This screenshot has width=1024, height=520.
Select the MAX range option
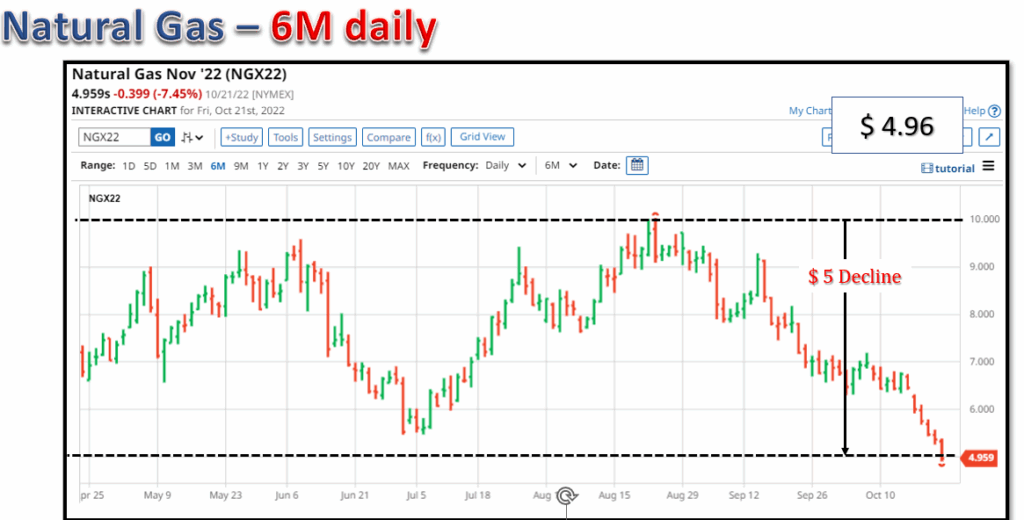click(398, 165)
